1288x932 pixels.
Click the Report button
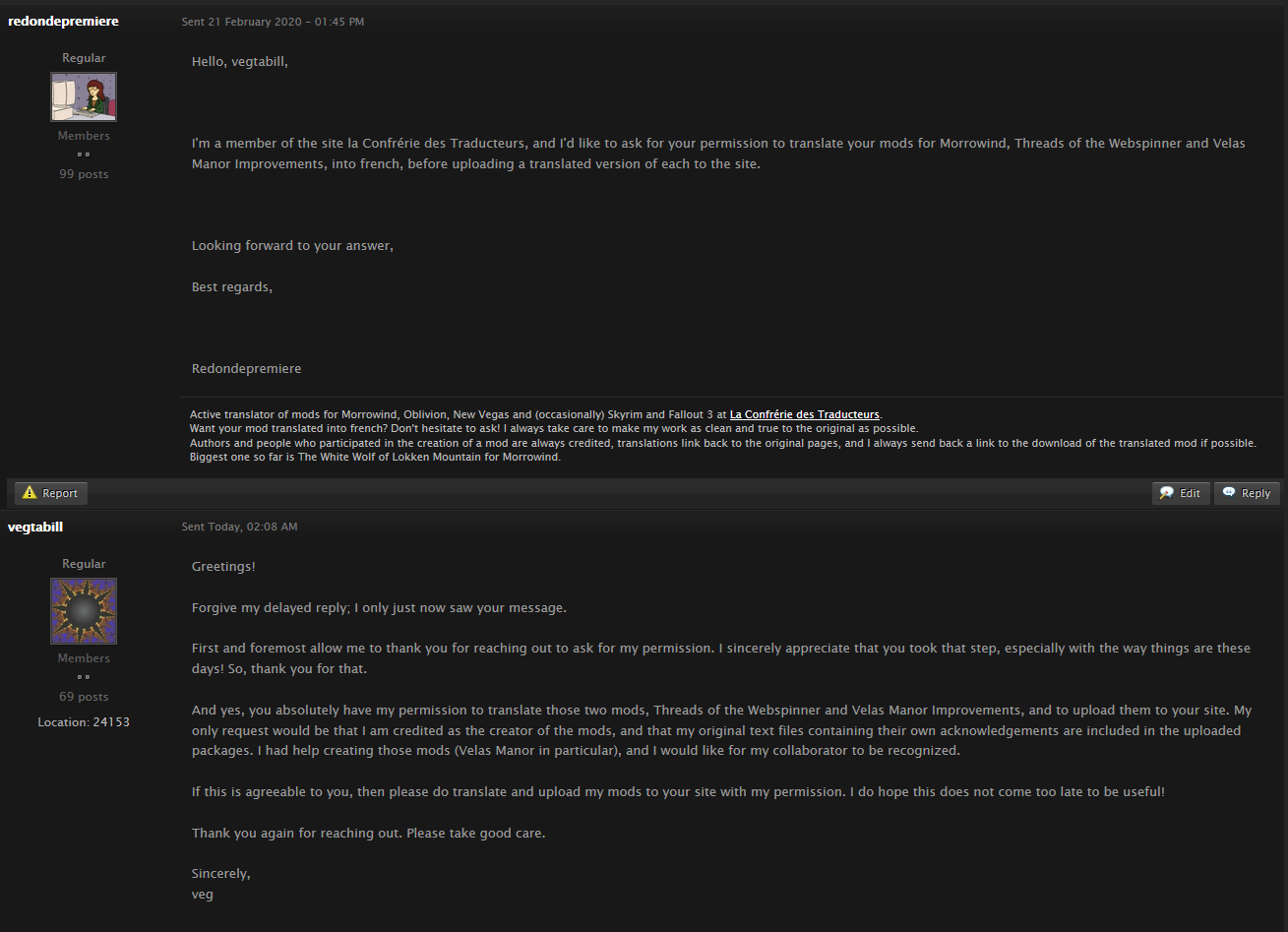click(x=51, y=493)
